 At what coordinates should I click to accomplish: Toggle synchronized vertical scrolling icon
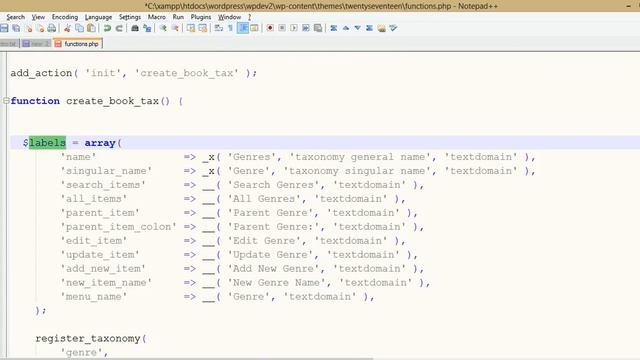tap(191, 28)
